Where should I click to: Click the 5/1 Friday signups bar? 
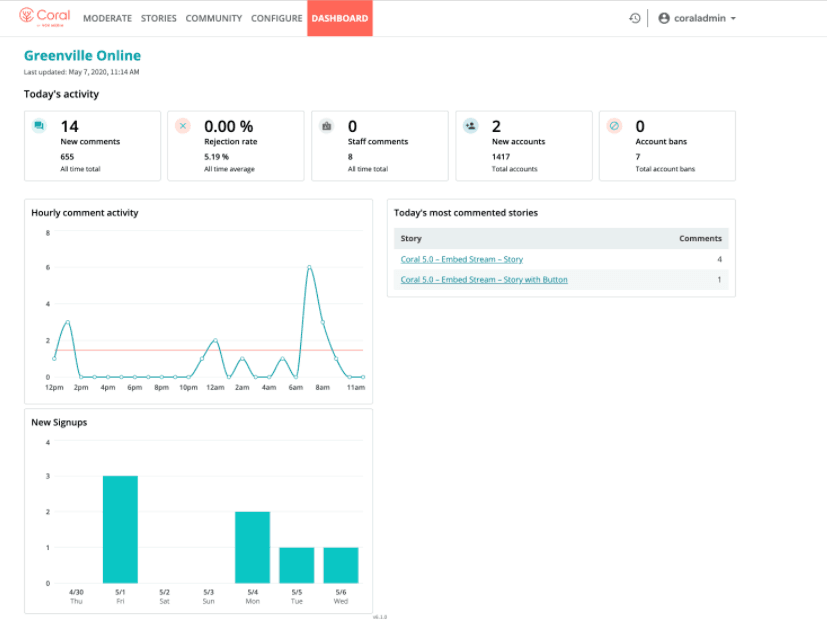(120, 530)
